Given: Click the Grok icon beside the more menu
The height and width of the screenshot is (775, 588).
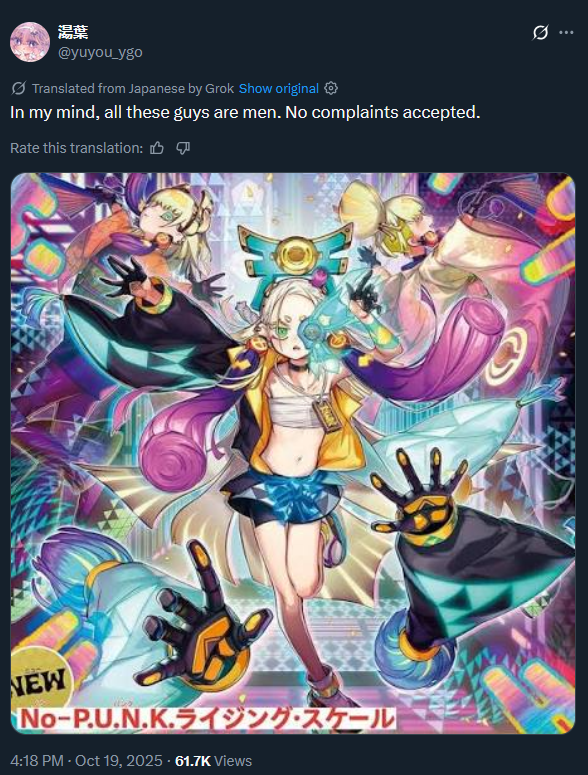Looking at the screenshot, I should (540, 33).
